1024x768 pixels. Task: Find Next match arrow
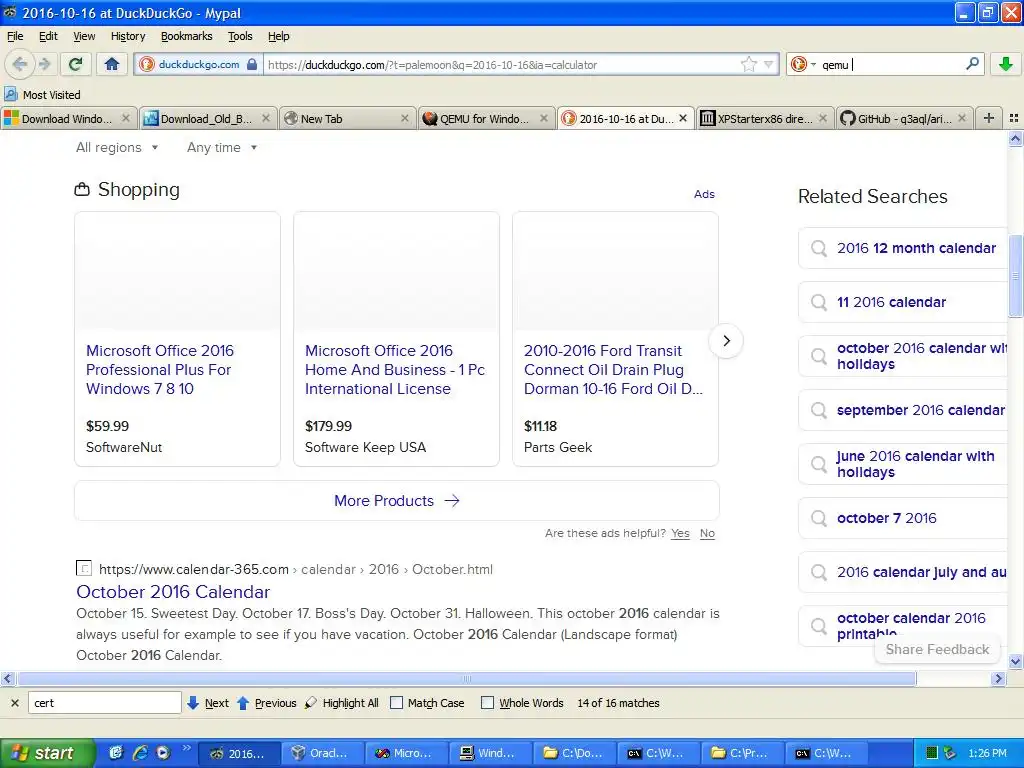208,703
